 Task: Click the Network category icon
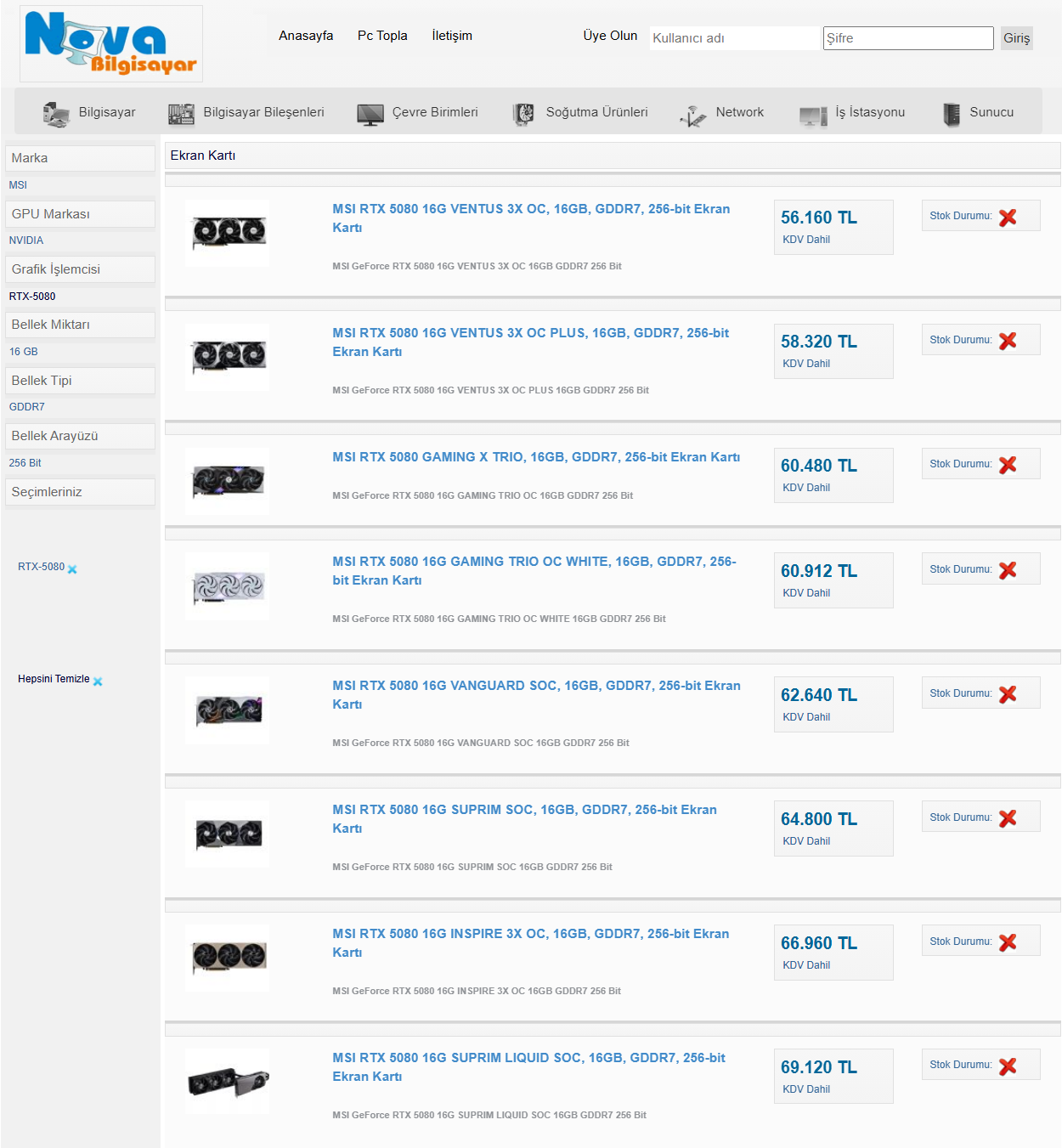[x=693, y=115]
